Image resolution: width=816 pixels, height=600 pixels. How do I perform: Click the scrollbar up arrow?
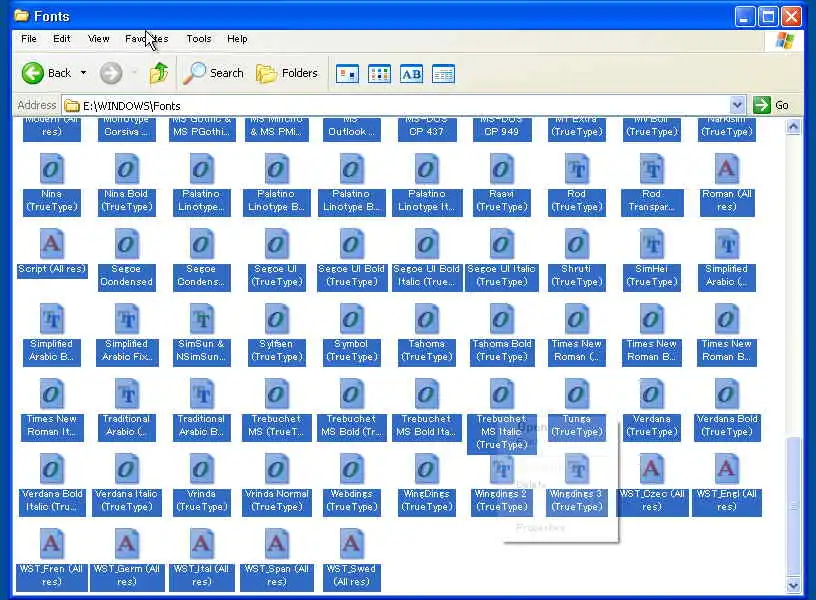[x=793, y=126]
